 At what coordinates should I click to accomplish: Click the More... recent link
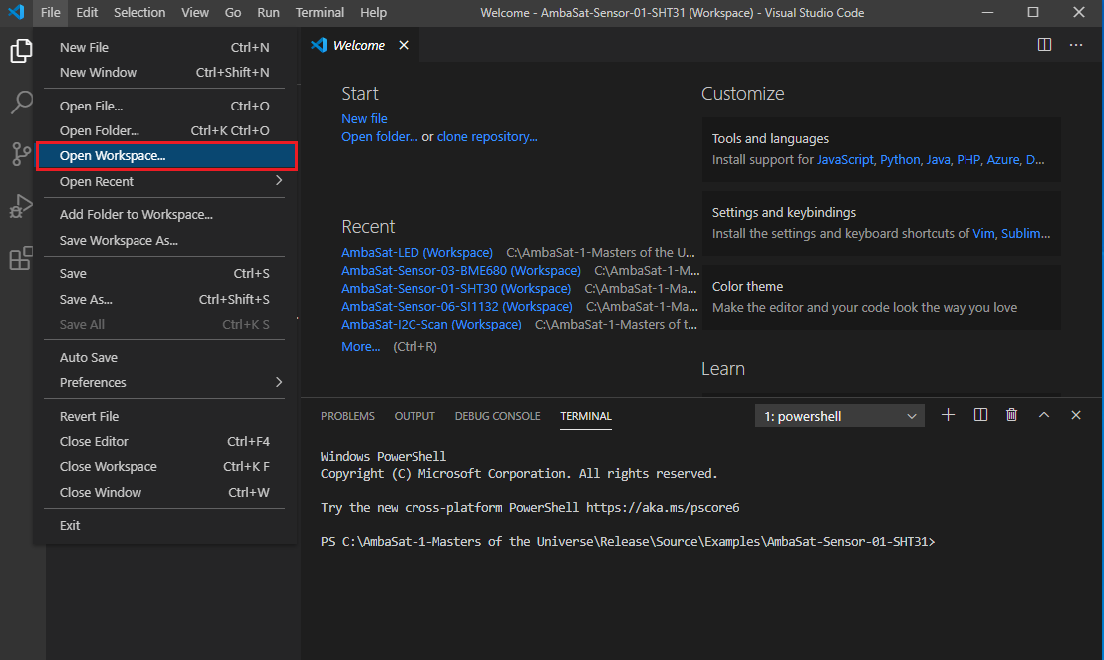pyautogui.click(x=360, y=347)
